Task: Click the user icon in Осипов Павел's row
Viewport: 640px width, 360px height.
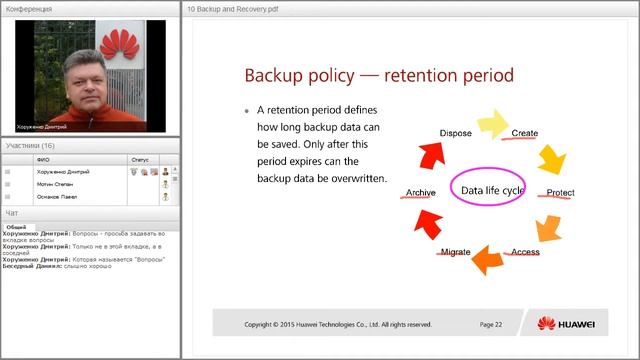Action: click(165, 197)
